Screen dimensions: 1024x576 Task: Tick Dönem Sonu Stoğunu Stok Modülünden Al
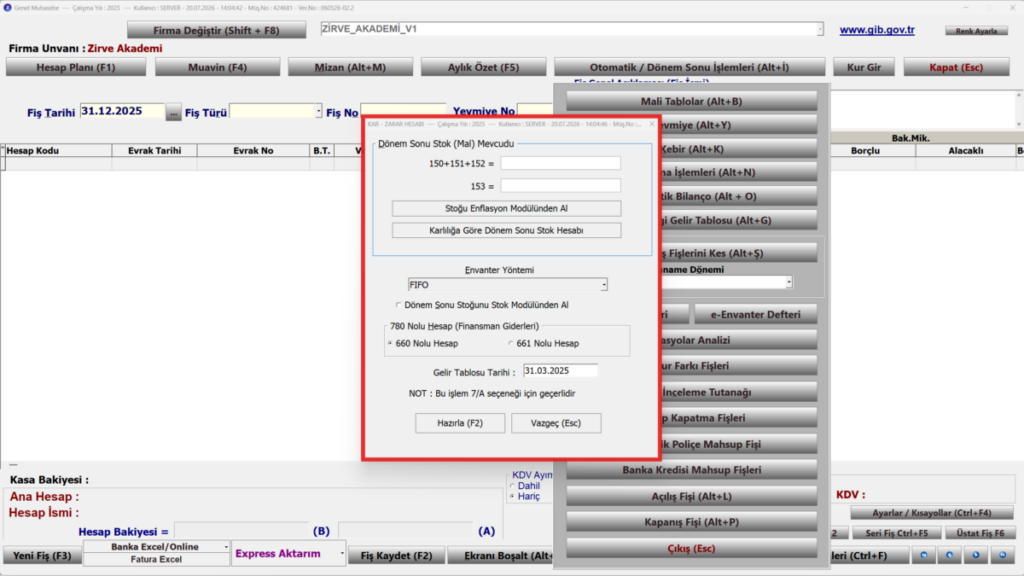click(398, 305)
